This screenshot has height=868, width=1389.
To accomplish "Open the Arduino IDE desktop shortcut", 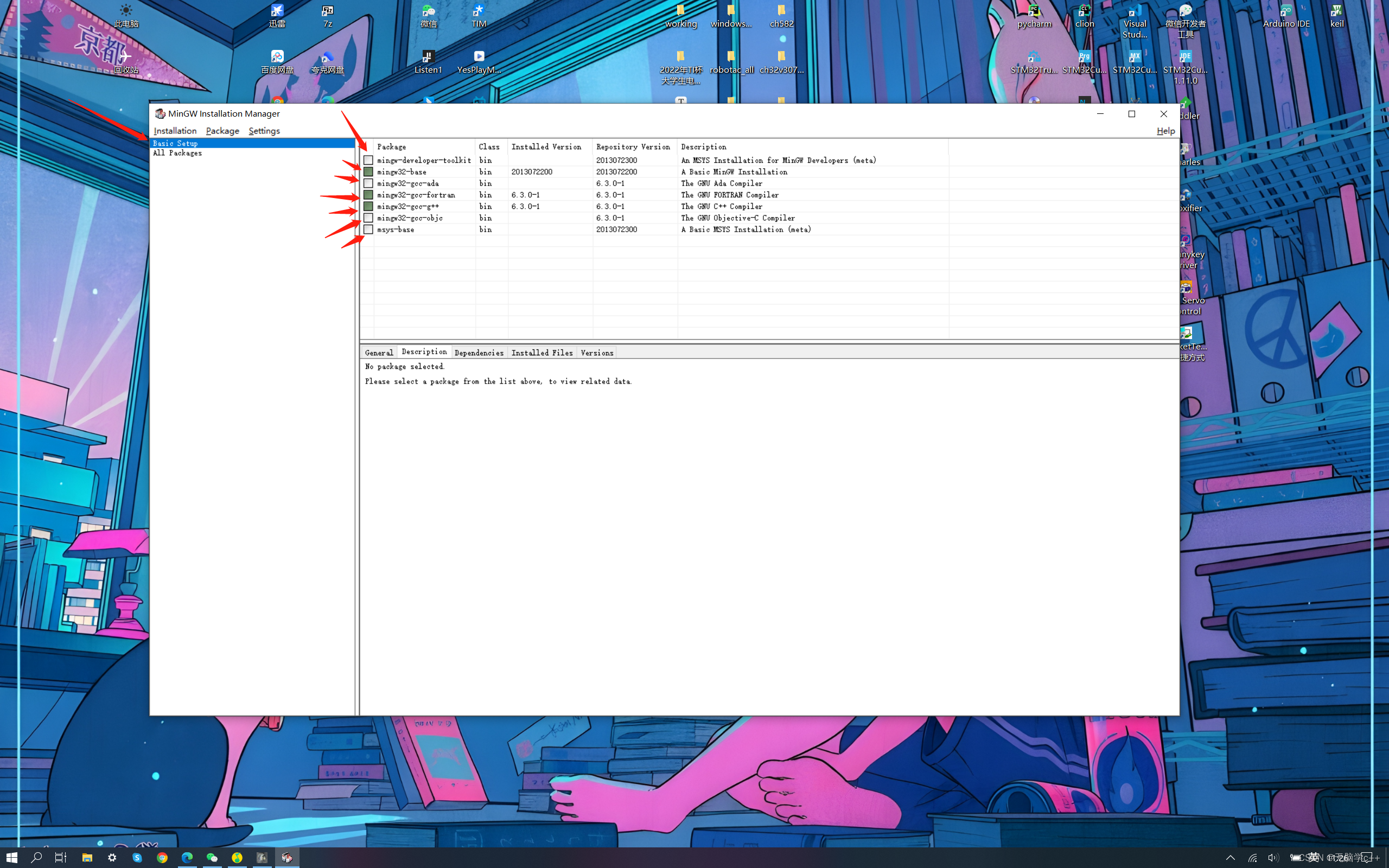I will pyautogui.click(x=1286, y=16).
